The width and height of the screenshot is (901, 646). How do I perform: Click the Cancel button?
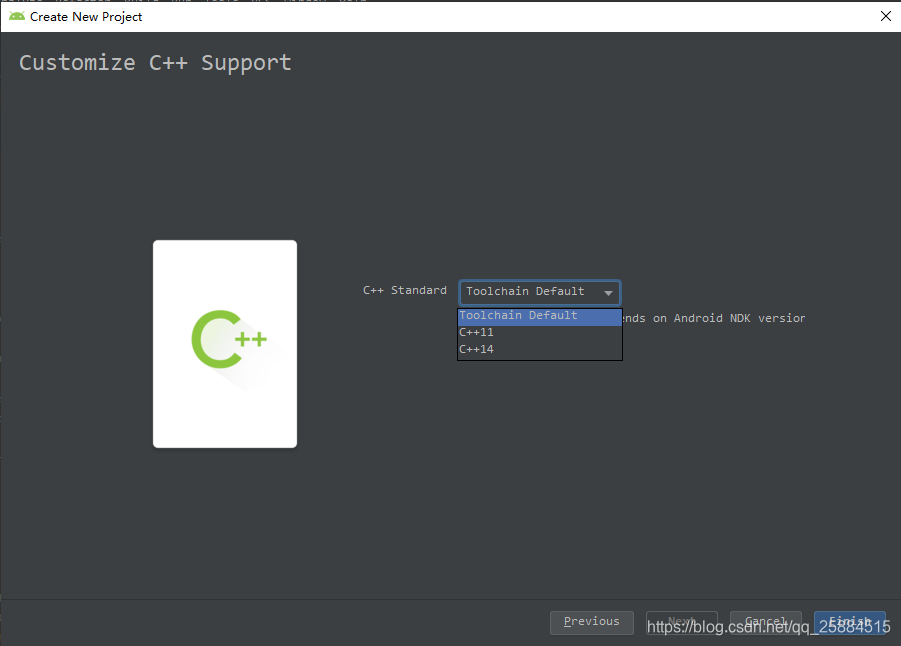pos(765,622)
